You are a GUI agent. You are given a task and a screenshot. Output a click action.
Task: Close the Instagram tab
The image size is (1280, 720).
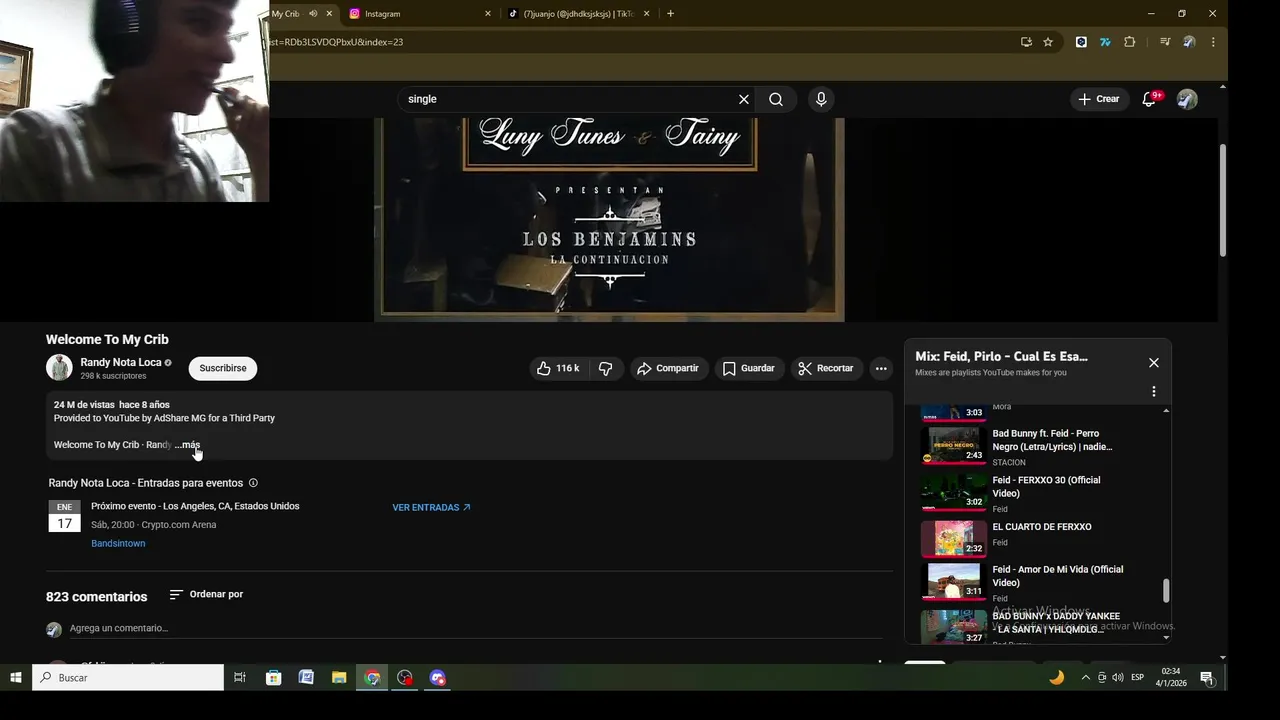coord(488,14)
